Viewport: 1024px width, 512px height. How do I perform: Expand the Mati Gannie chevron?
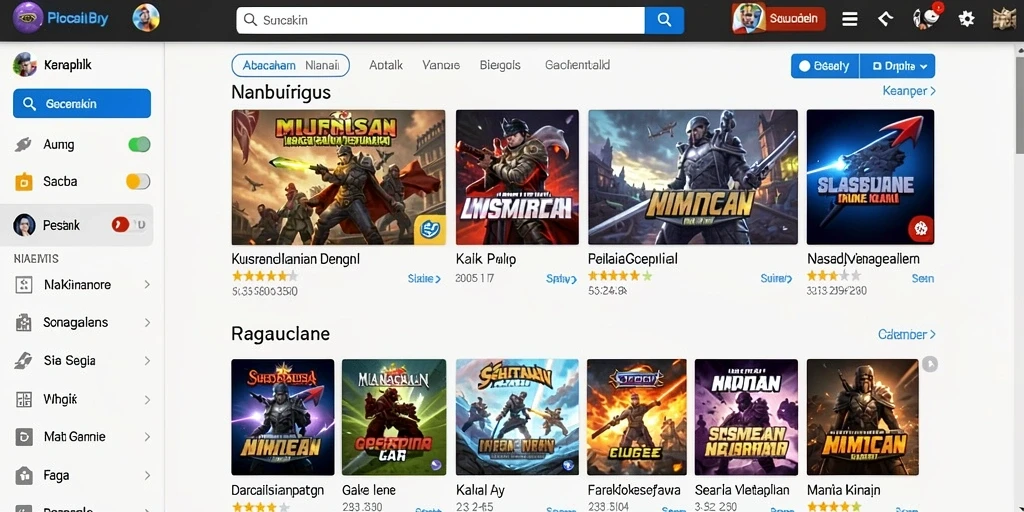point(148,437)
